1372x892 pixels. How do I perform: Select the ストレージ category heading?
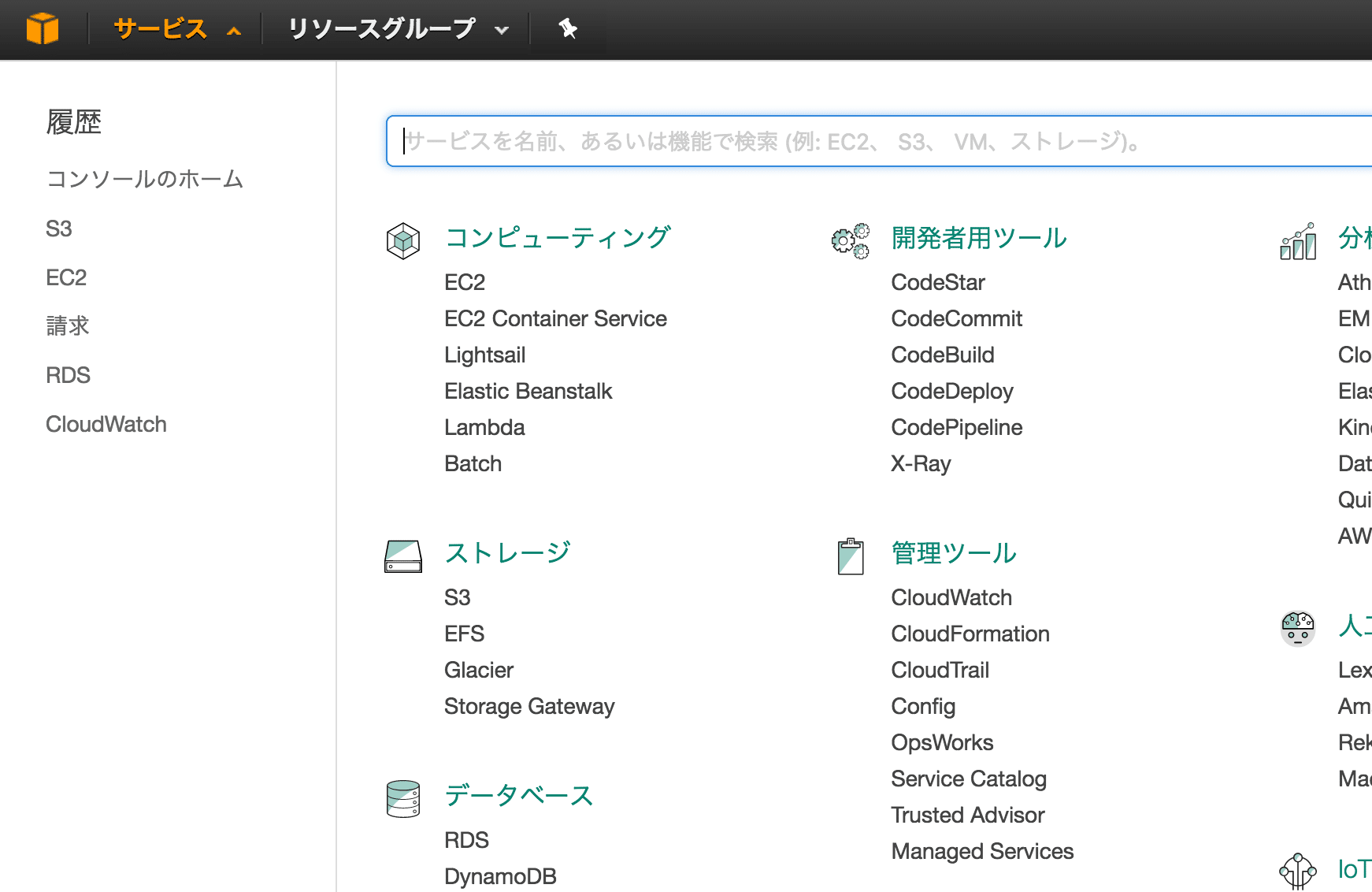(508, 553)
